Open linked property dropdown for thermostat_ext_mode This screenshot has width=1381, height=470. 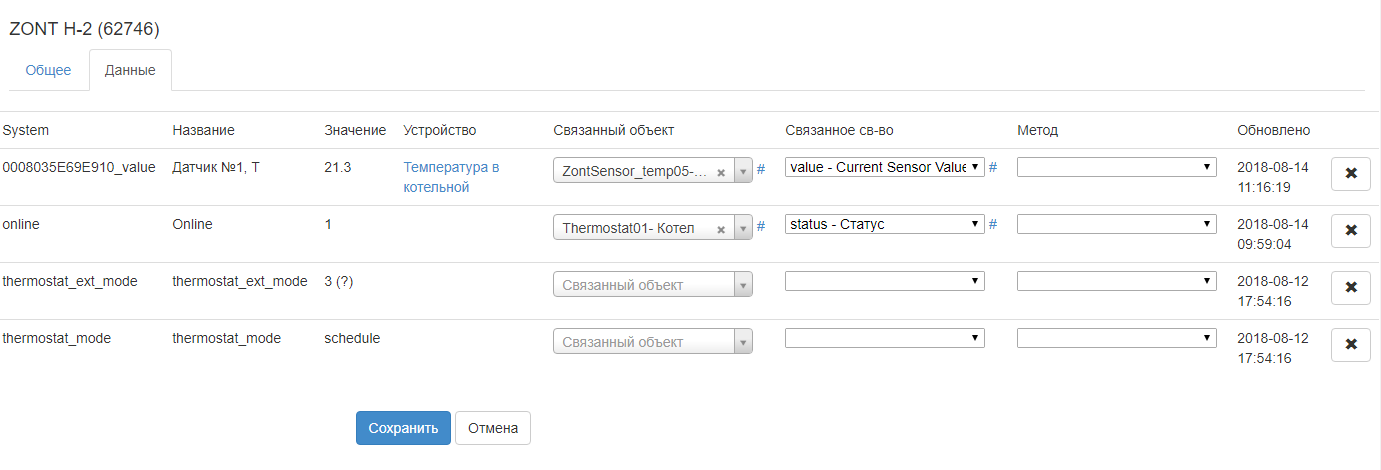(884, 281)
